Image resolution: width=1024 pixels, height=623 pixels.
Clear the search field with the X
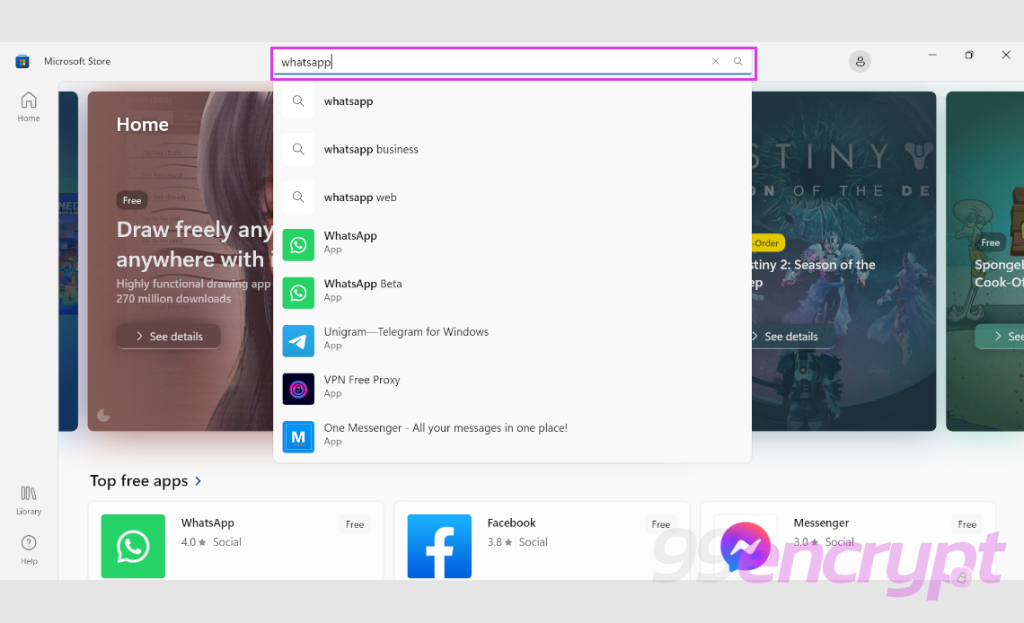(715, 61)
